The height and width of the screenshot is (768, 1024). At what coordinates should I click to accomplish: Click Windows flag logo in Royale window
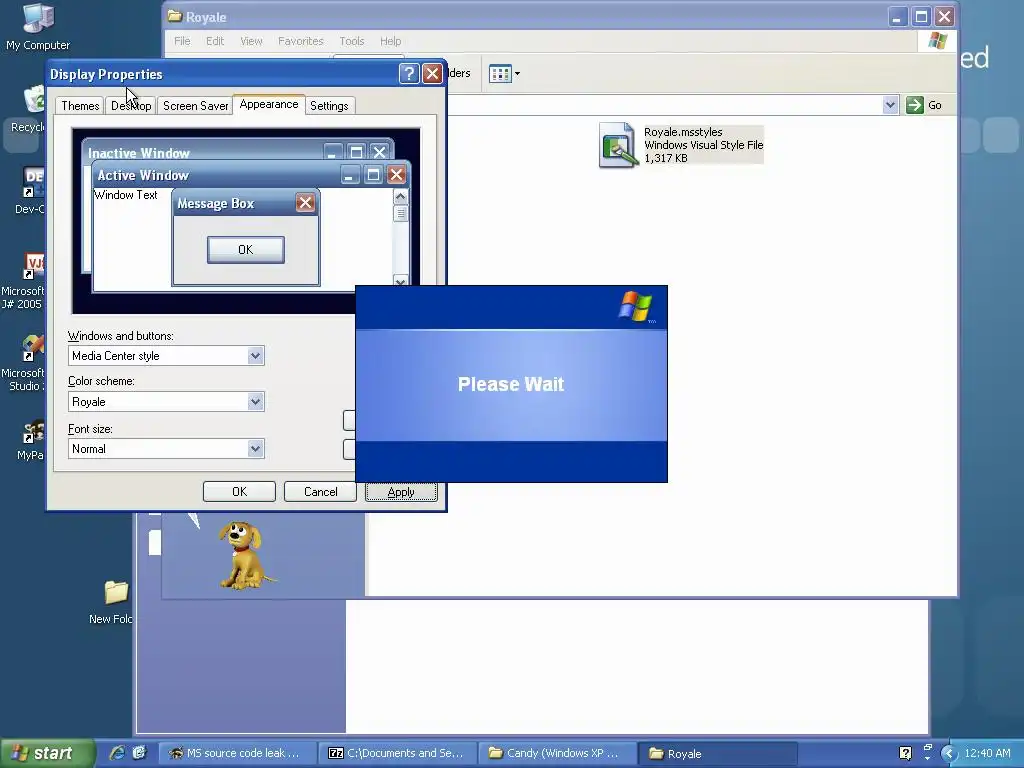938,41
